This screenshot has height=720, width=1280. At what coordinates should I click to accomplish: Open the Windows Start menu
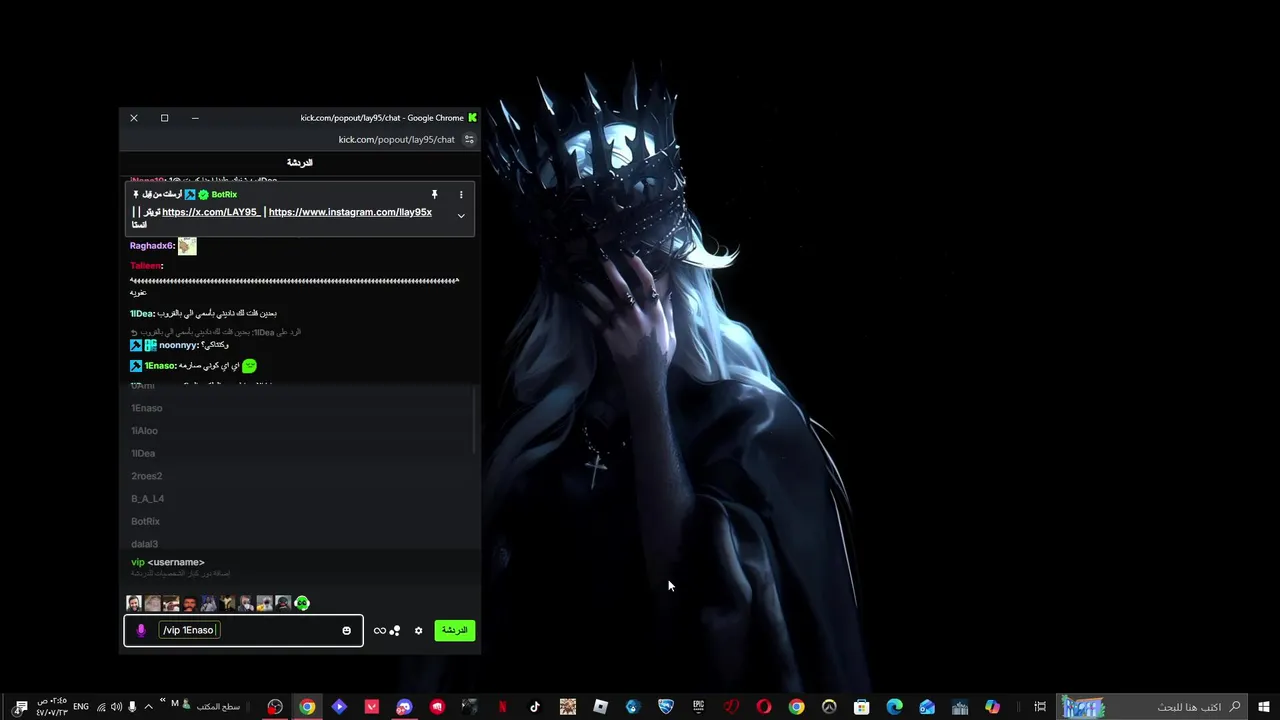point(1264,707)
